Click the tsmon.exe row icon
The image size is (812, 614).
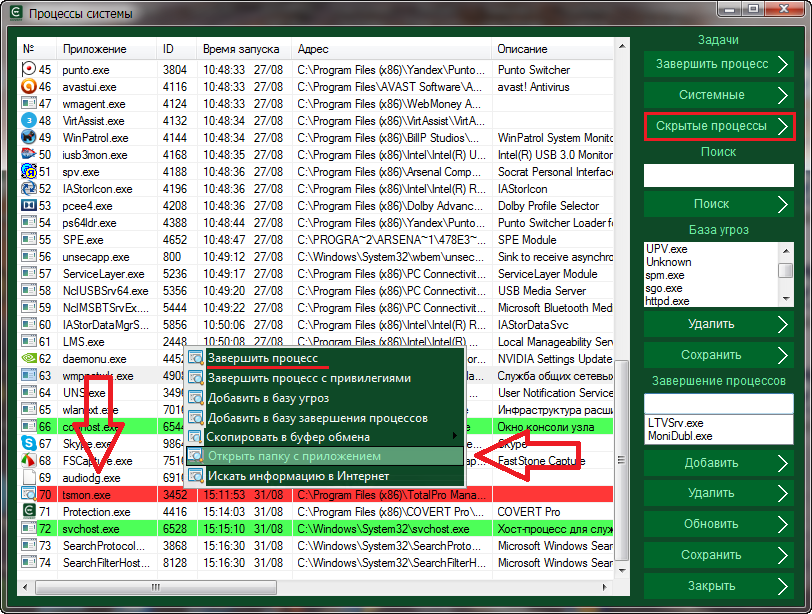click(29, 494)
